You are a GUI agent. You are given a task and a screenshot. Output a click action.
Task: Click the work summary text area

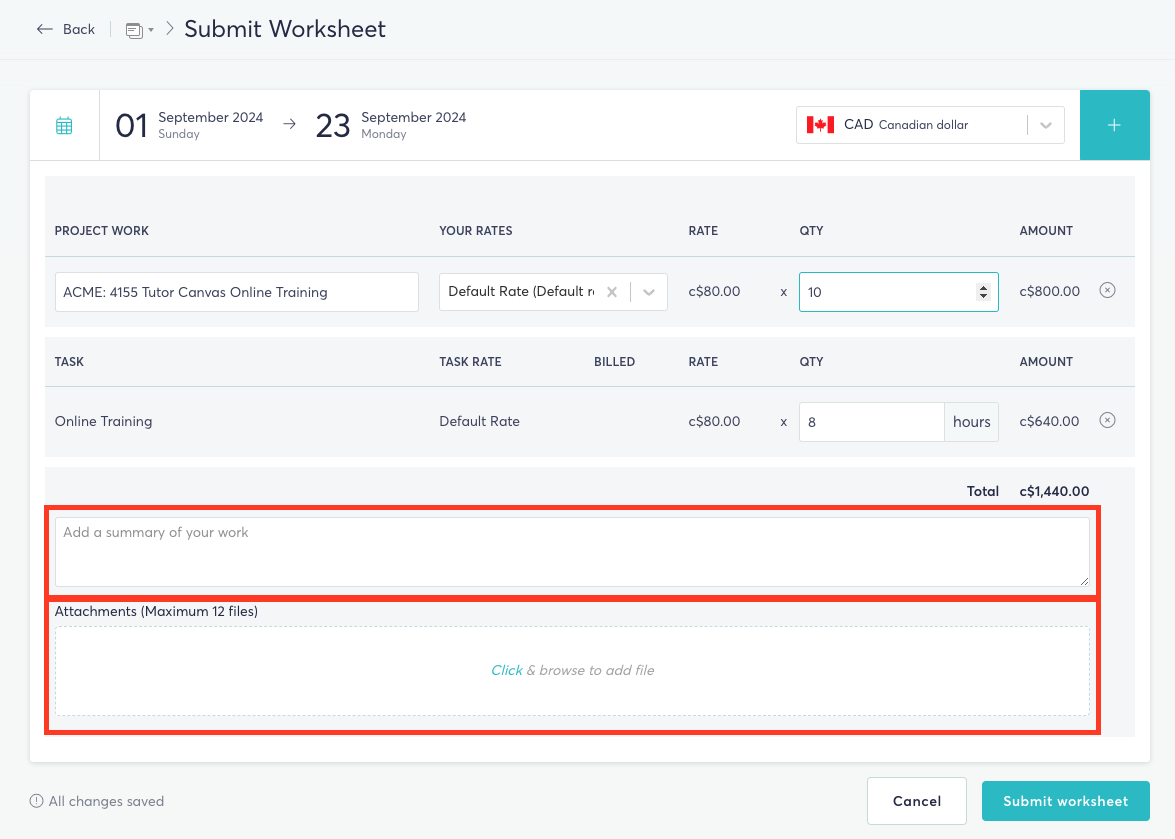572,551
